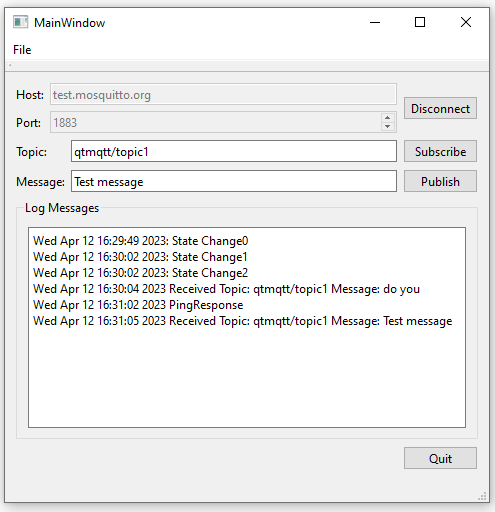This screenshot has height=512, width=495.
Task: Click the last log entry 'Test message'
Action: point(243,321)
